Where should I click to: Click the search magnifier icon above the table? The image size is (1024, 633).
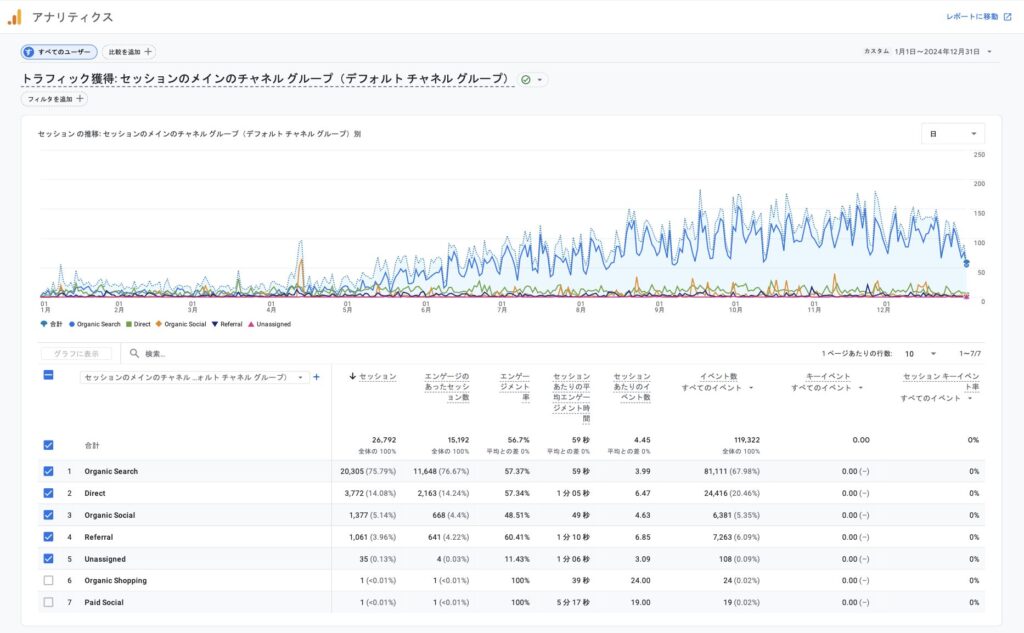(134, 353)
